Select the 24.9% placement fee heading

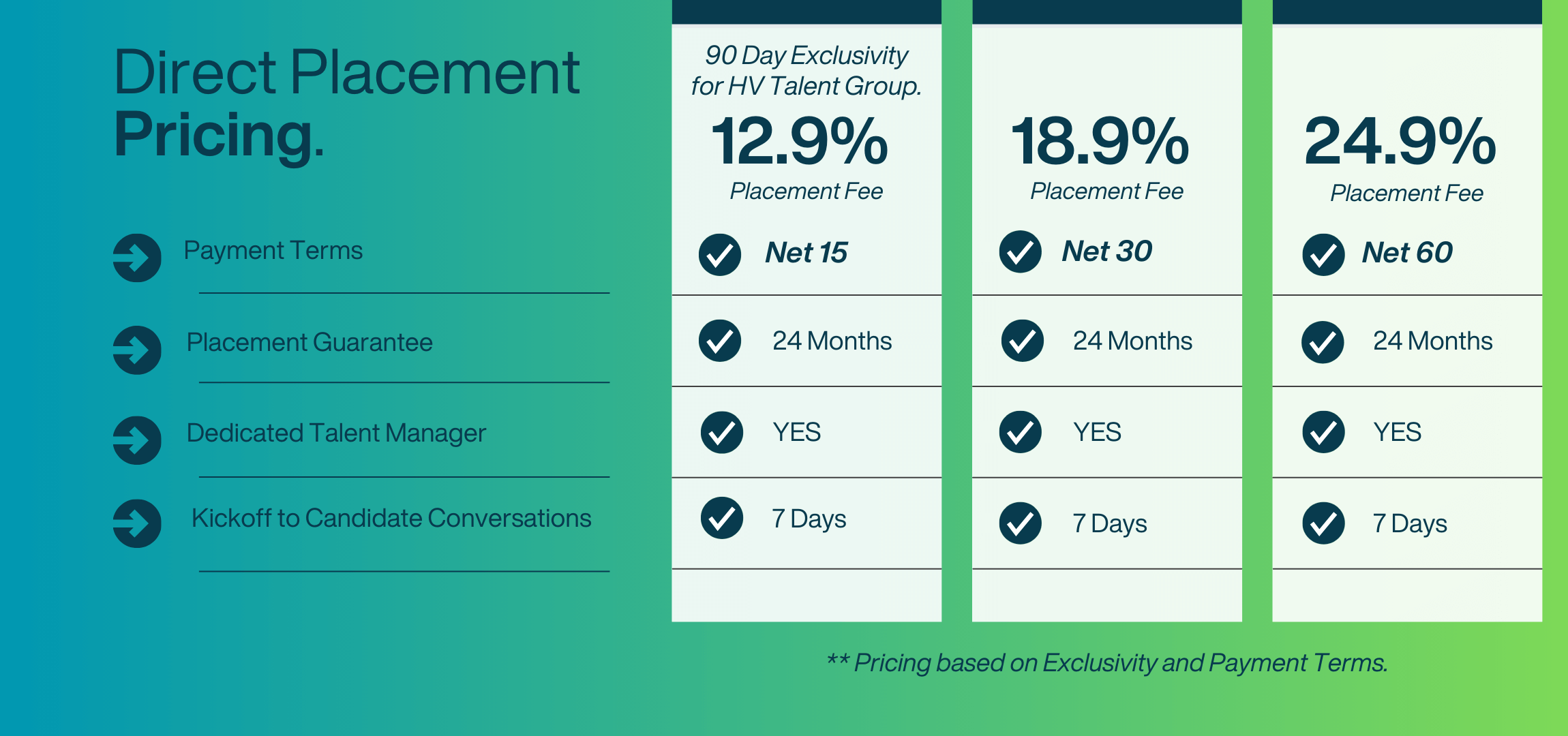click(x=1400, y=141)
